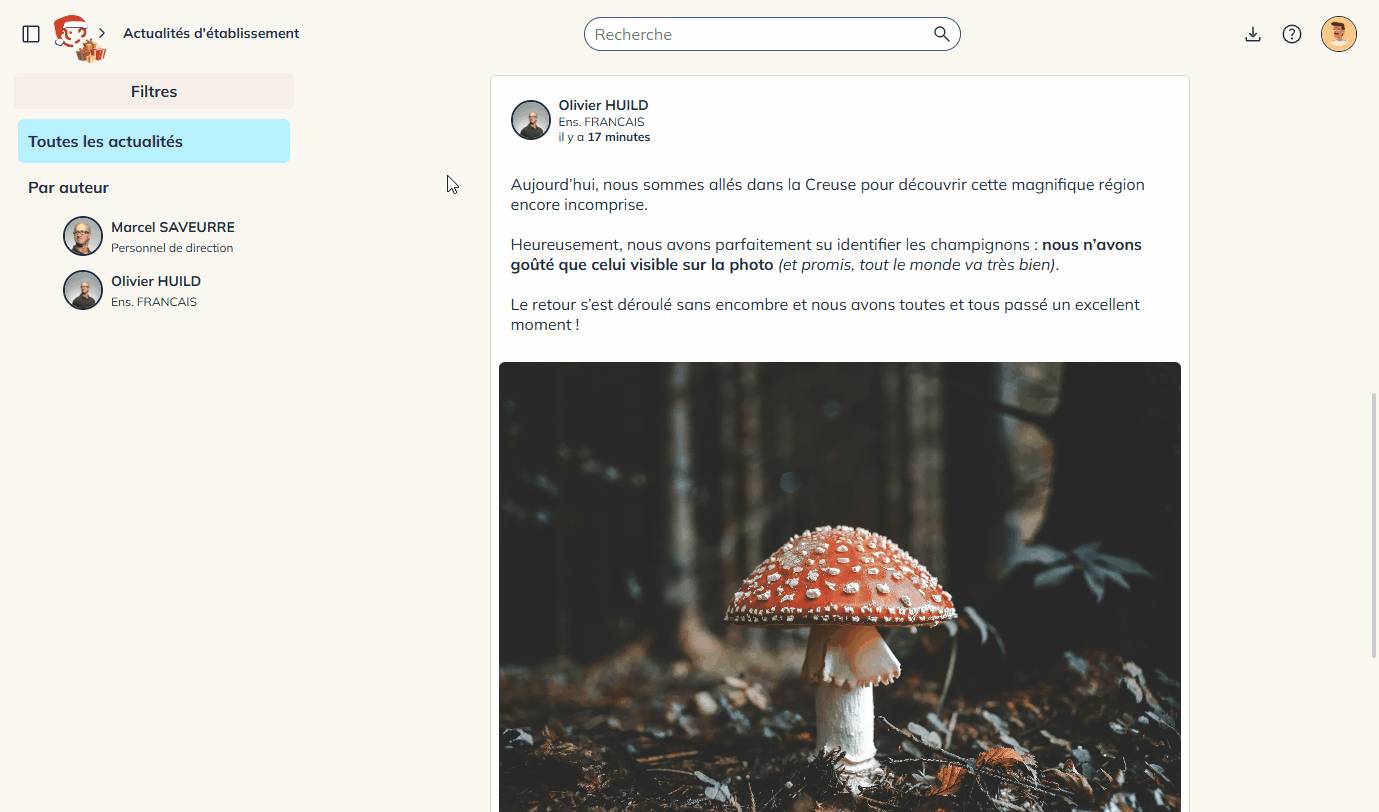Click the vertical page scrollbar
The height and width of the screenshot is (812, 1379).
coord(1372,520)
